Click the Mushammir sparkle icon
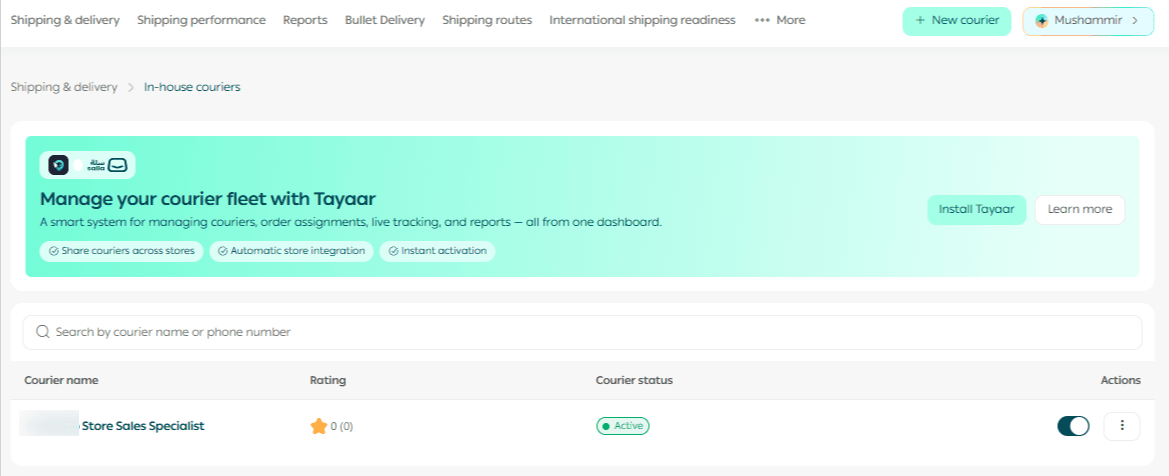This screenshot has width=1169, height=476. [x=1042, y=21]
